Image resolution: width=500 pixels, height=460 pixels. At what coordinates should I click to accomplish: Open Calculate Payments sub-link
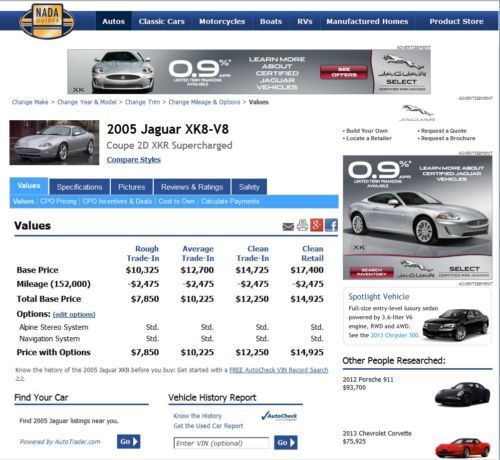point(230,201)
